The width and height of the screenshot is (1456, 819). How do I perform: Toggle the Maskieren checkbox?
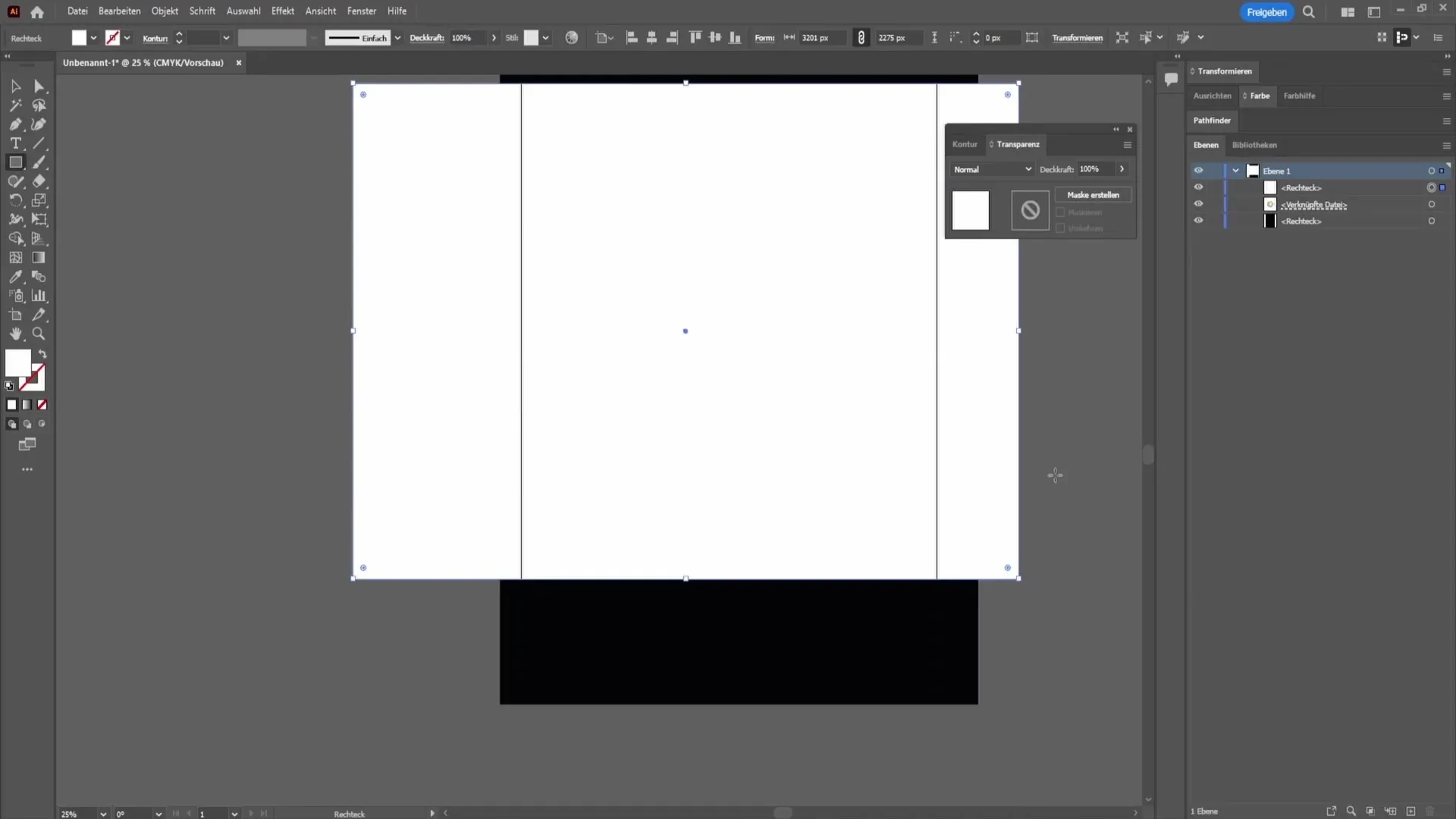pyautogui.click(x=1060, y=212)
